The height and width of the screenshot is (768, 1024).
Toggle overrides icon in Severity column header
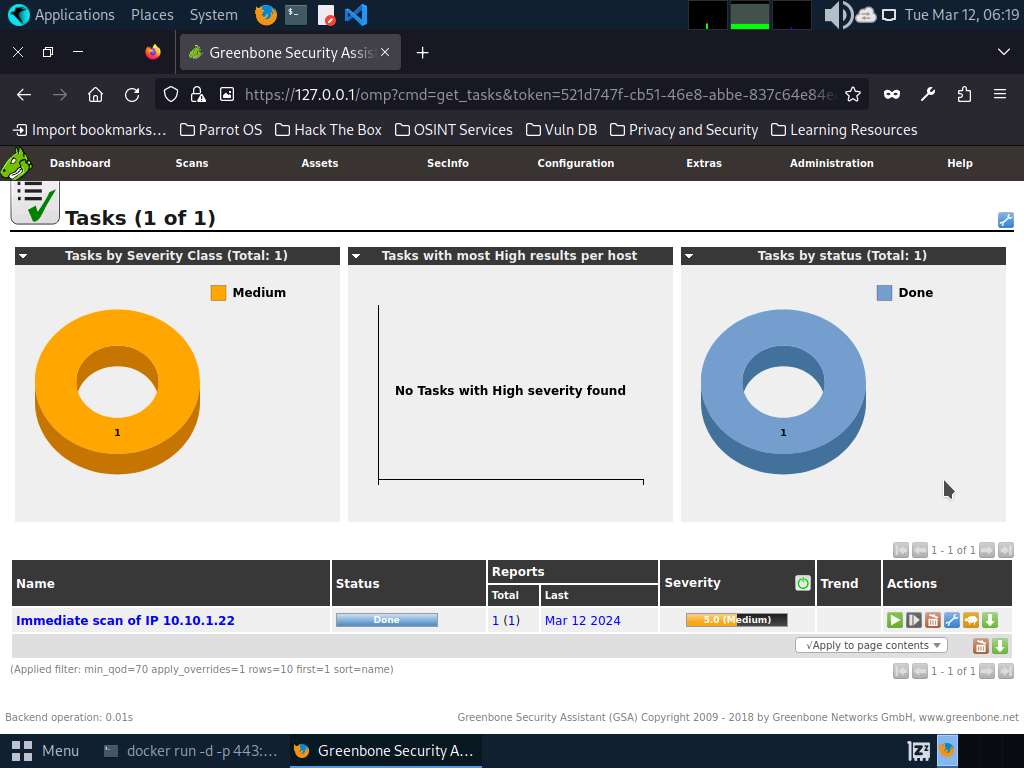(802, 583)
